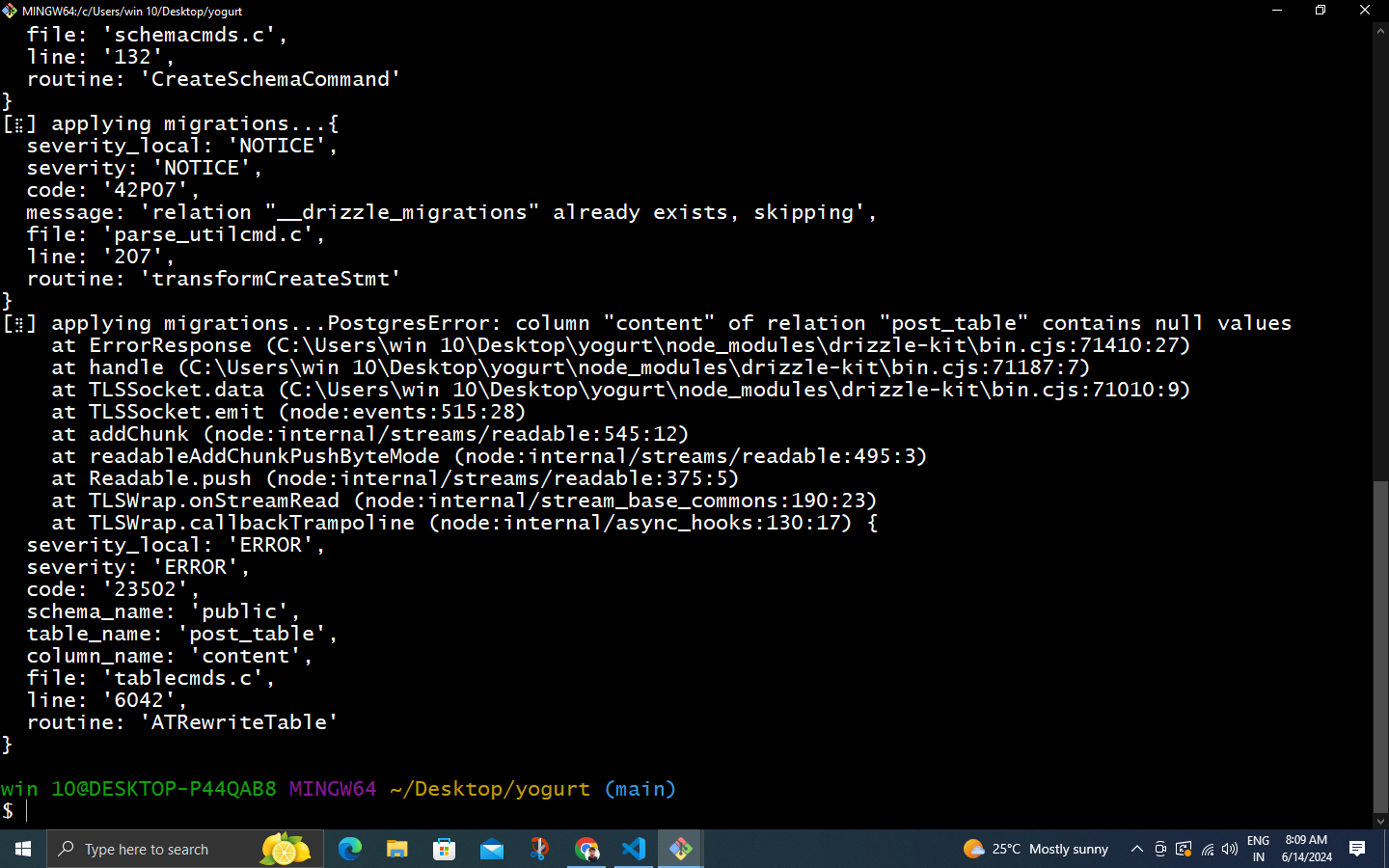Screen dimensions: 1389x868
Task: Click the 'at Readable.push' stack trace line
Action: 395,478
